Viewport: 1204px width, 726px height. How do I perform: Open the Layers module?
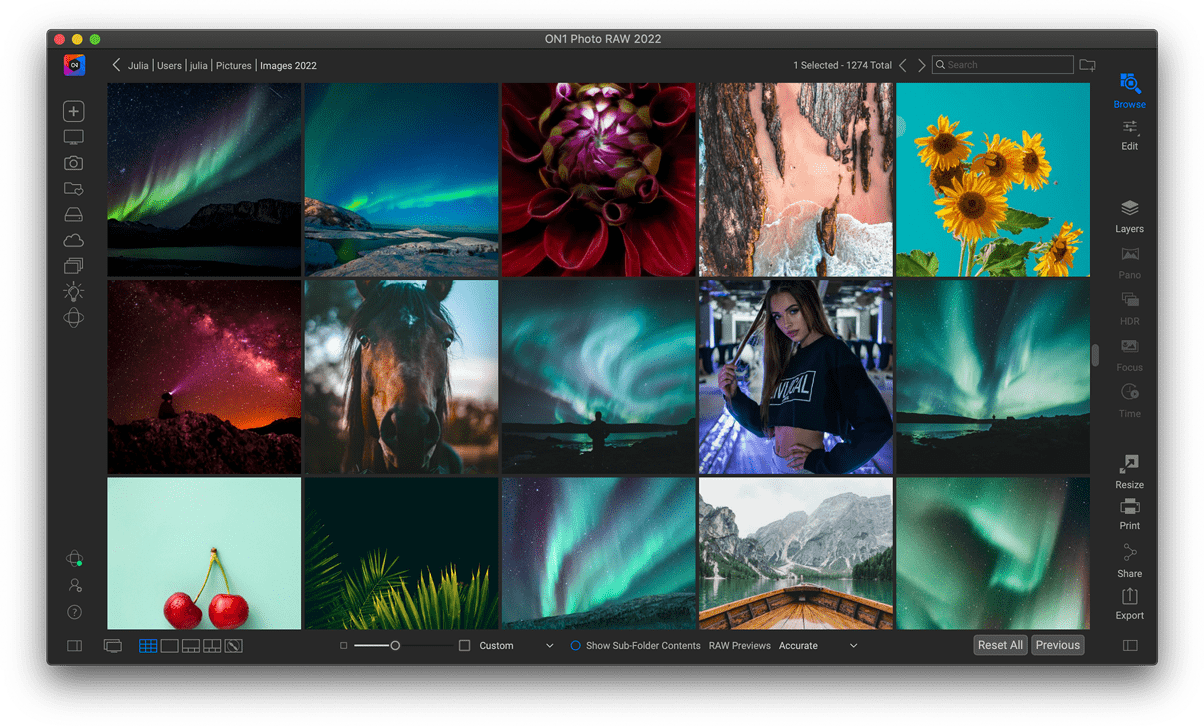pos(1129,216)
